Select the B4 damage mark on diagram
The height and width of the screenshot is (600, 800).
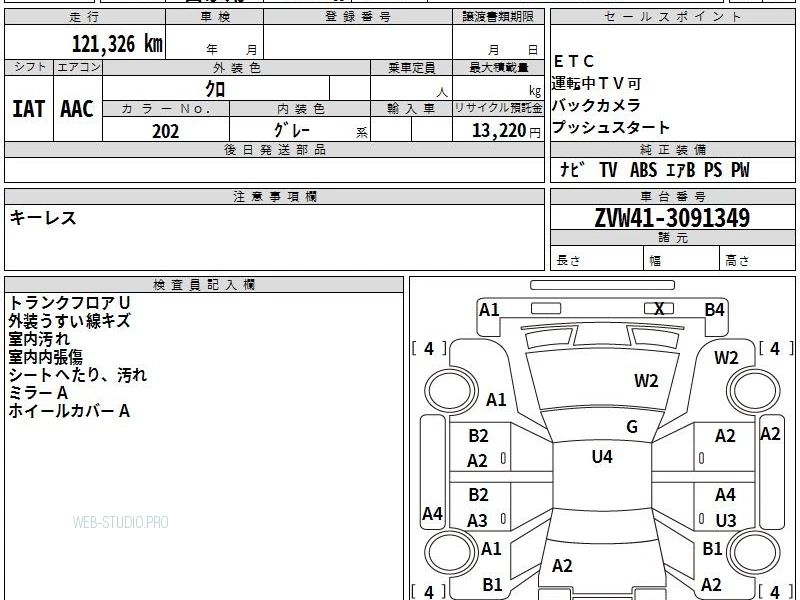[714, 310]
